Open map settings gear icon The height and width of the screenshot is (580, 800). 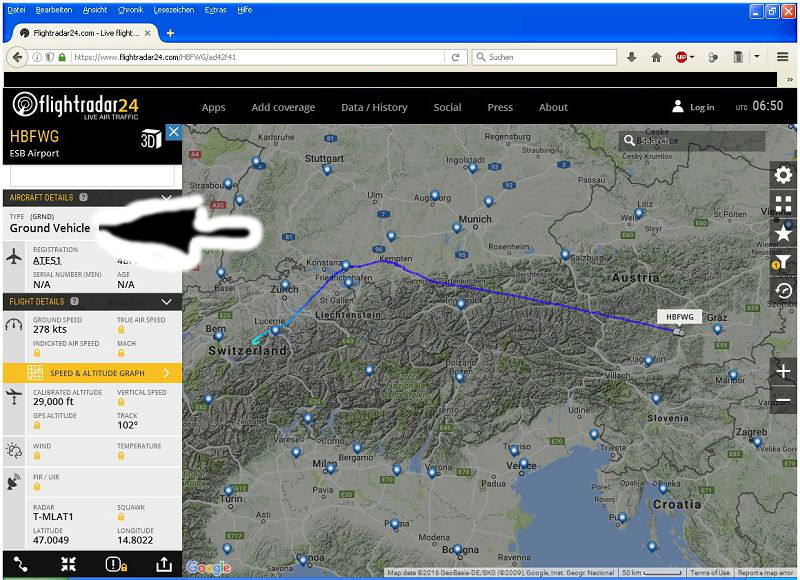coord(783,175)
